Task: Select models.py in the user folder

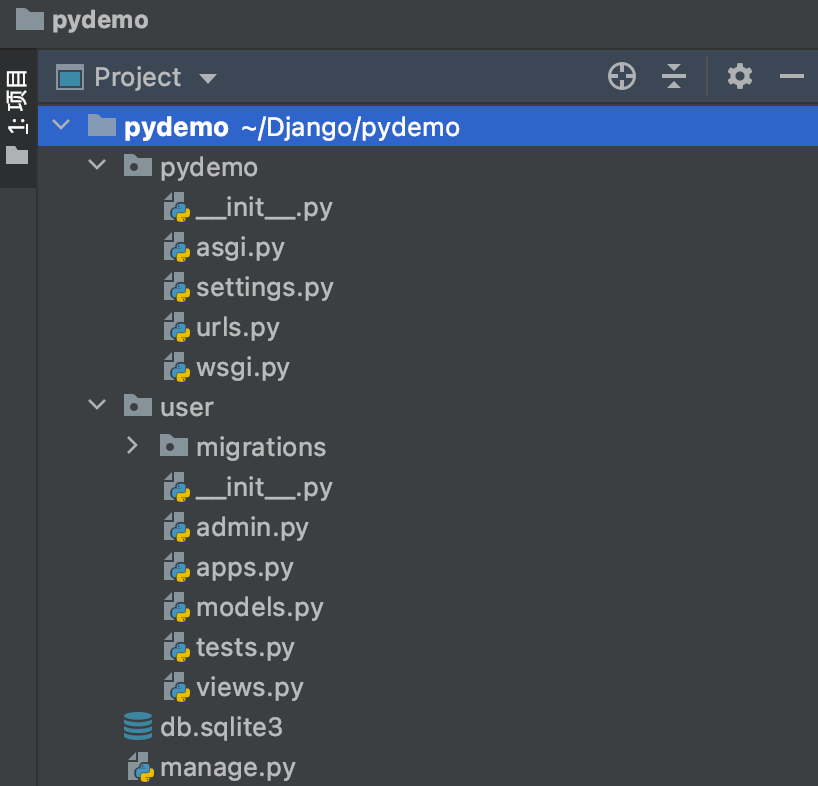Action: tap(259, 607)
